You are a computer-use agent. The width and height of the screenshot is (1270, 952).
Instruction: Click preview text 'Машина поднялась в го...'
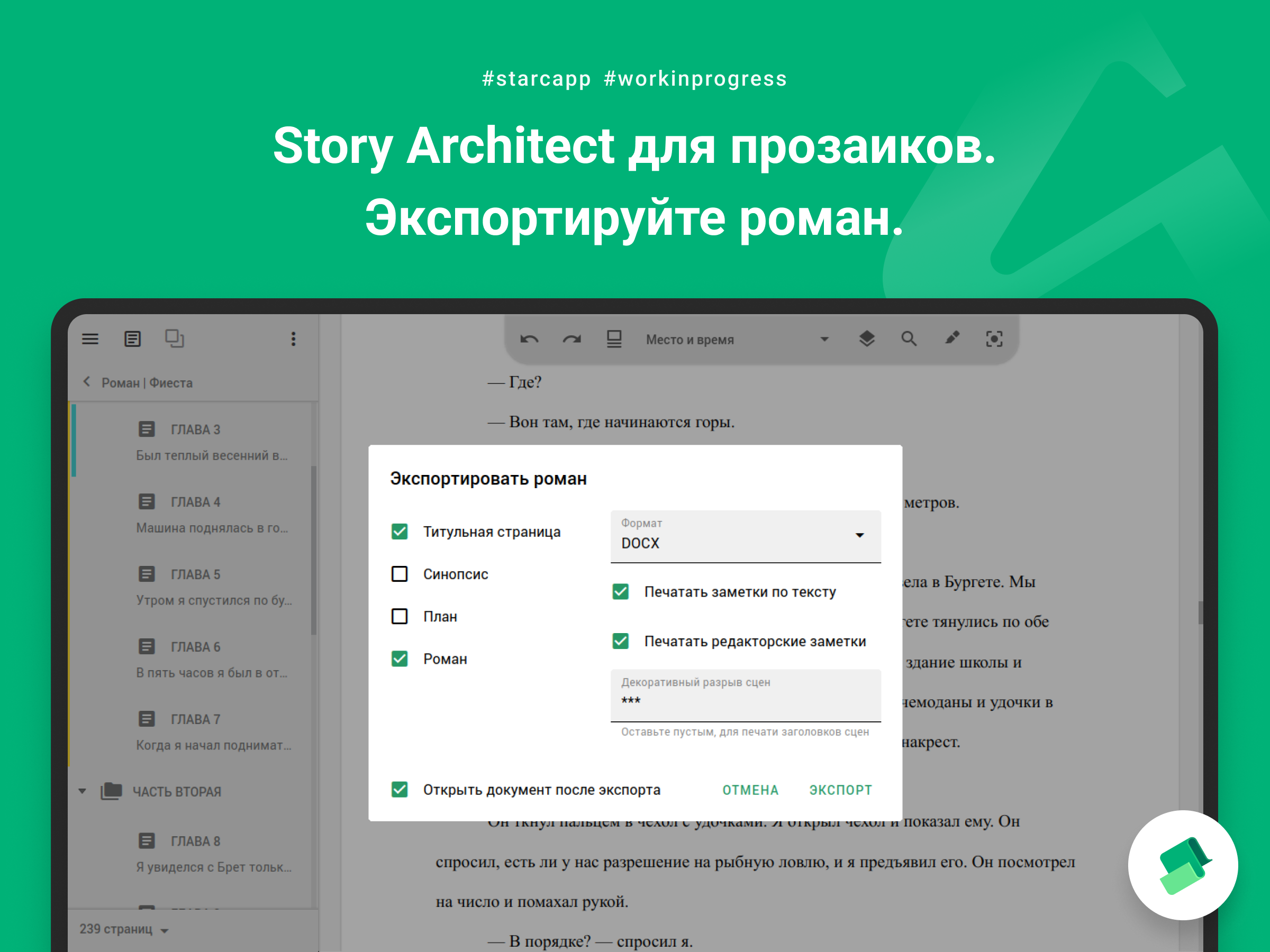[212, 528]
